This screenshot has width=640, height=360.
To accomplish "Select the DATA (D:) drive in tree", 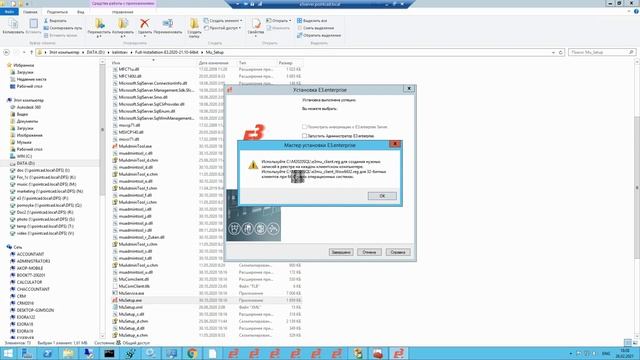I will click(26, 163).
